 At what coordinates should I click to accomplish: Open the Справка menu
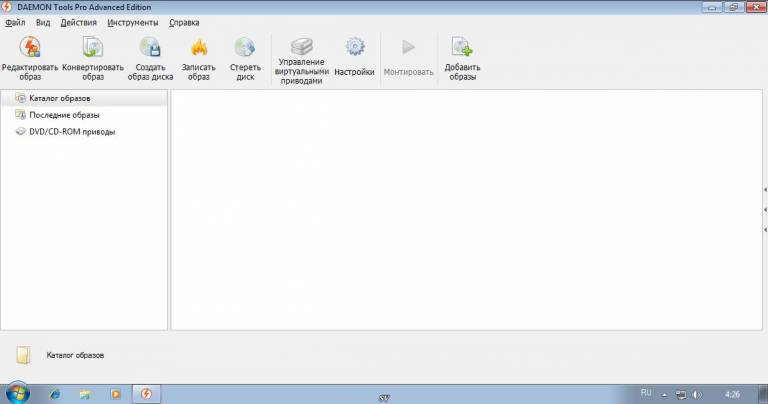[x=184, y=23]
